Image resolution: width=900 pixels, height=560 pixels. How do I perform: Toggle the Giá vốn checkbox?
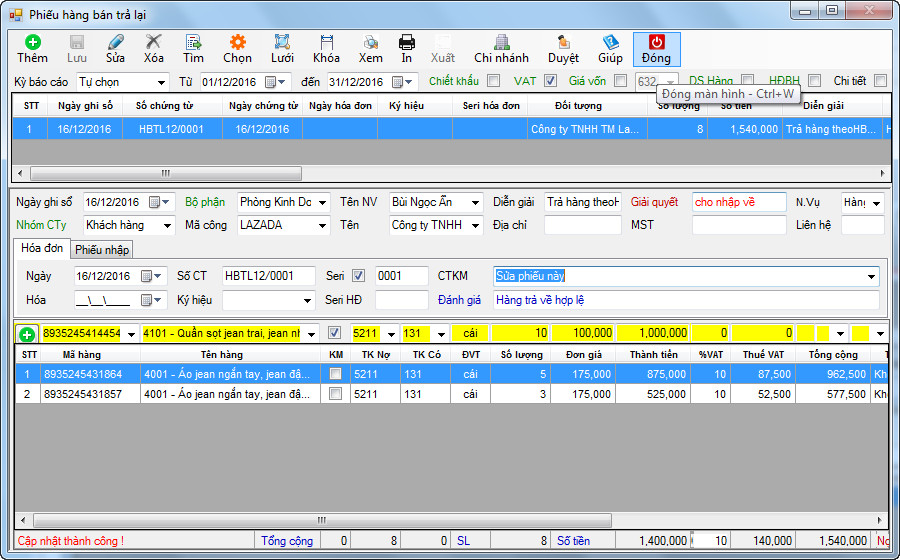pyautogui.click(x=620, y=81)
